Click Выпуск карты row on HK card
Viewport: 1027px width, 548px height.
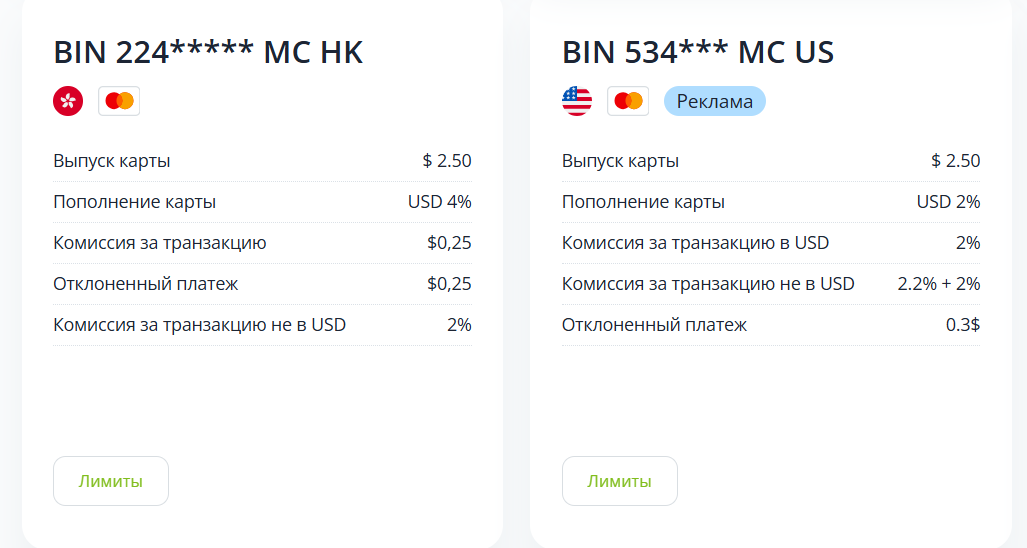pyautogui.click(x=262, y=161)
